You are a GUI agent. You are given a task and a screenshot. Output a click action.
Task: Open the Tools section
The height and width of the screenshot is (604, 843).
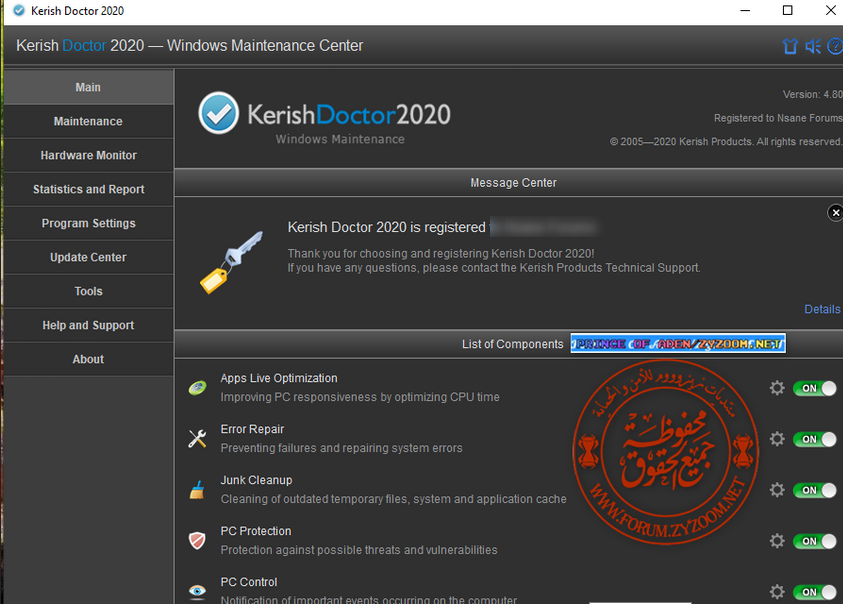(x=88, y=291)
